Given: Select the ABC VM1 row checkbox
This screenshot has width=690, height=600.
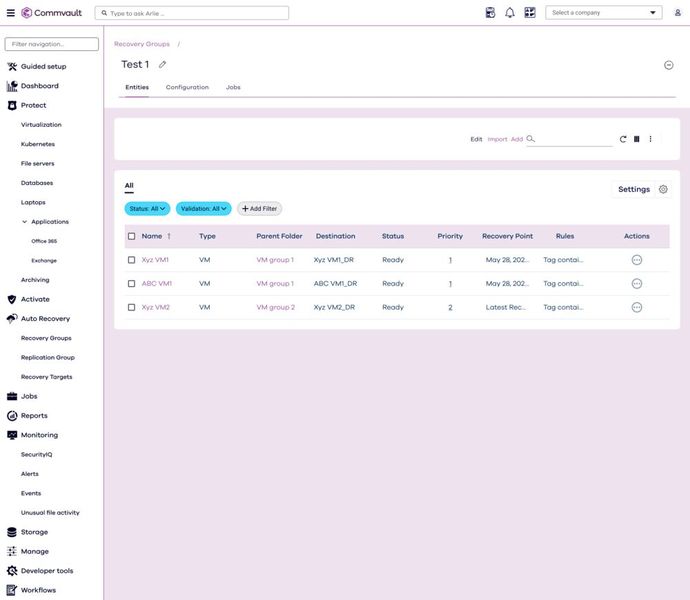Looking at the screenshot, I should [x=131, y=284].
